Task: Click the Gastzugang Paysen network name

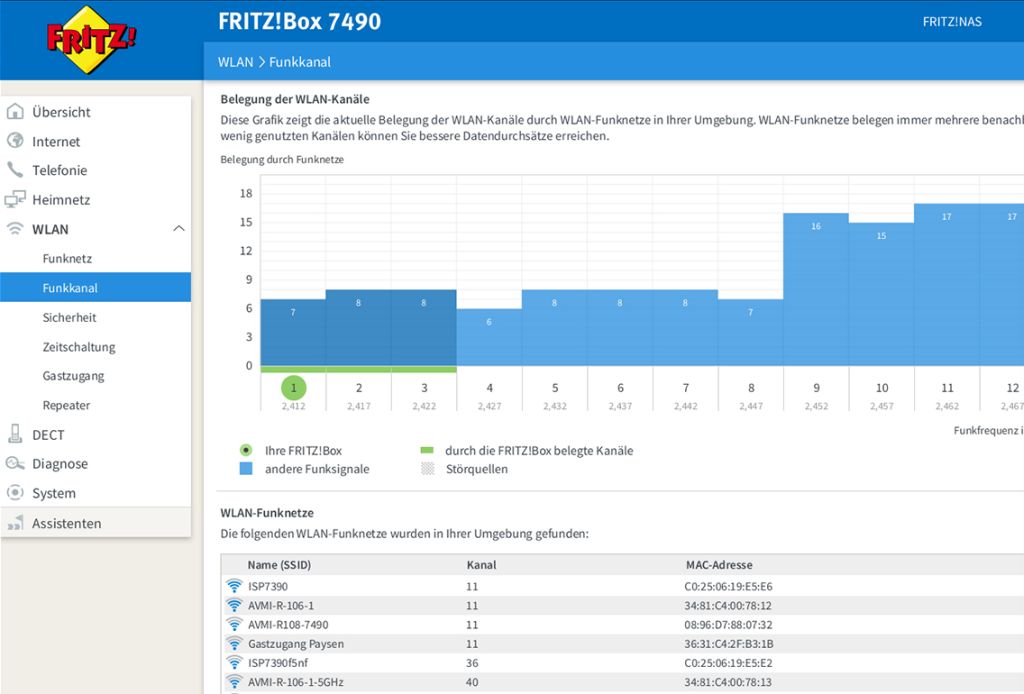Action: point(296,644)
